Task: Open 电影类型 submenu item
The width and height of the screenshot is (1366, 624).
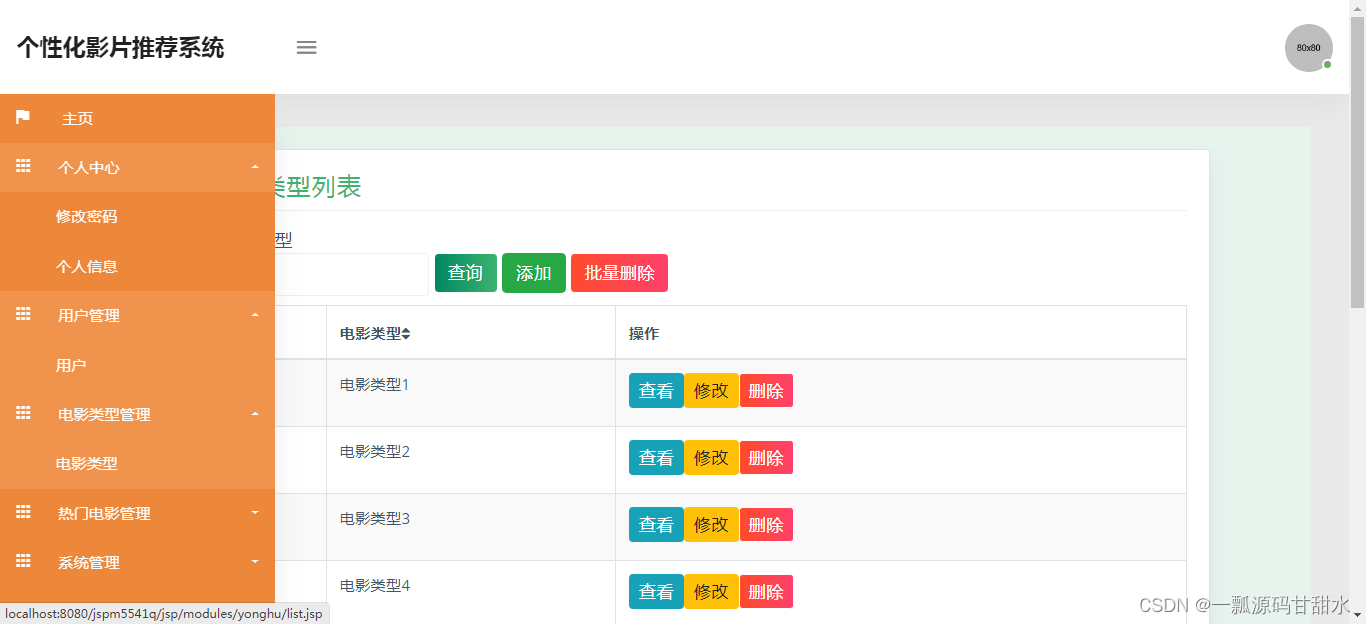Action: click(87, 463)
